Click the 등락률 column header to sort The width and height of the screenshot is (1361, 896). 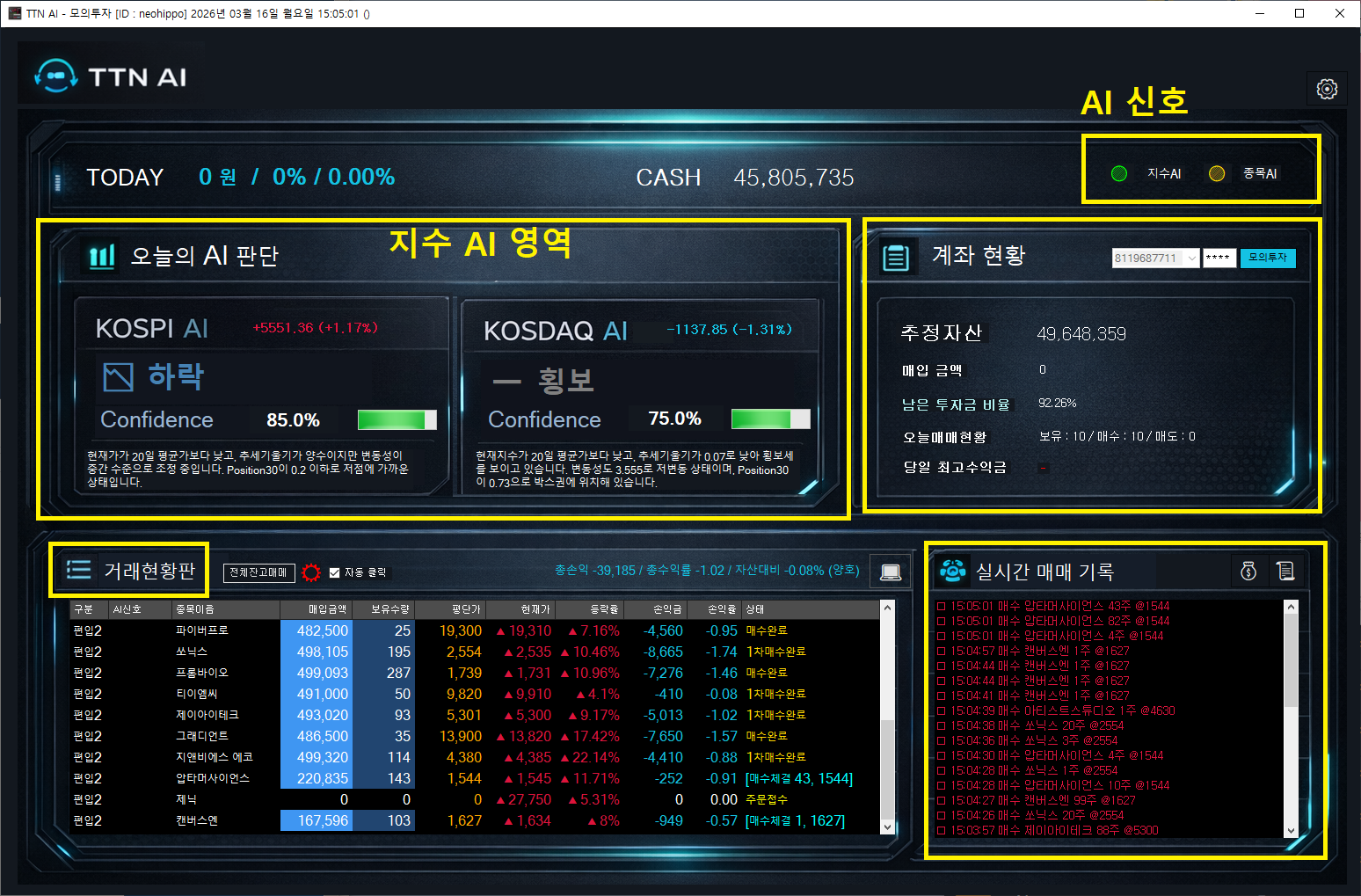click(604, 608)
